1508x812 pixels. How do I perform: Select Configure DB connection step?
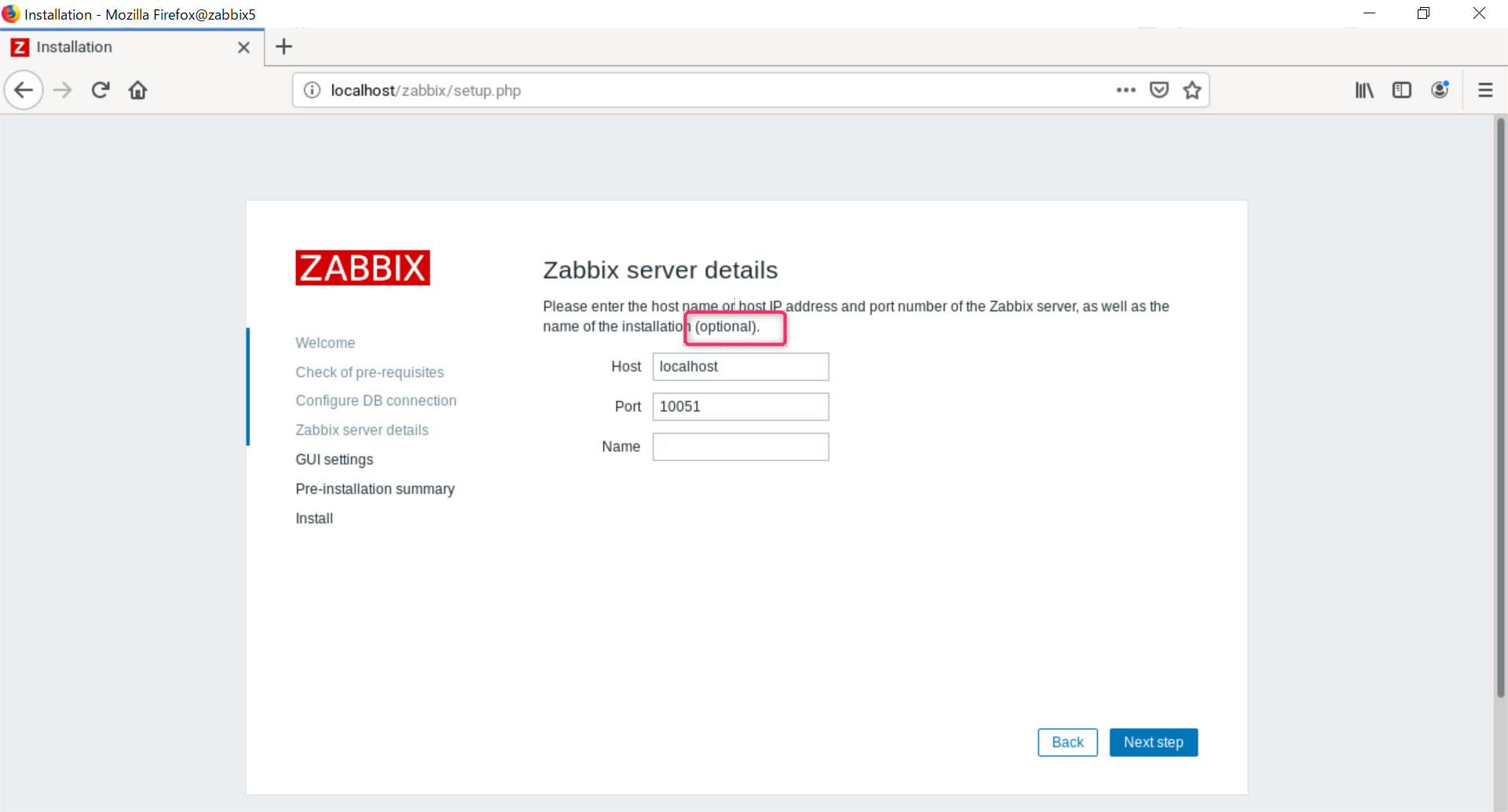tap(375, 401)
